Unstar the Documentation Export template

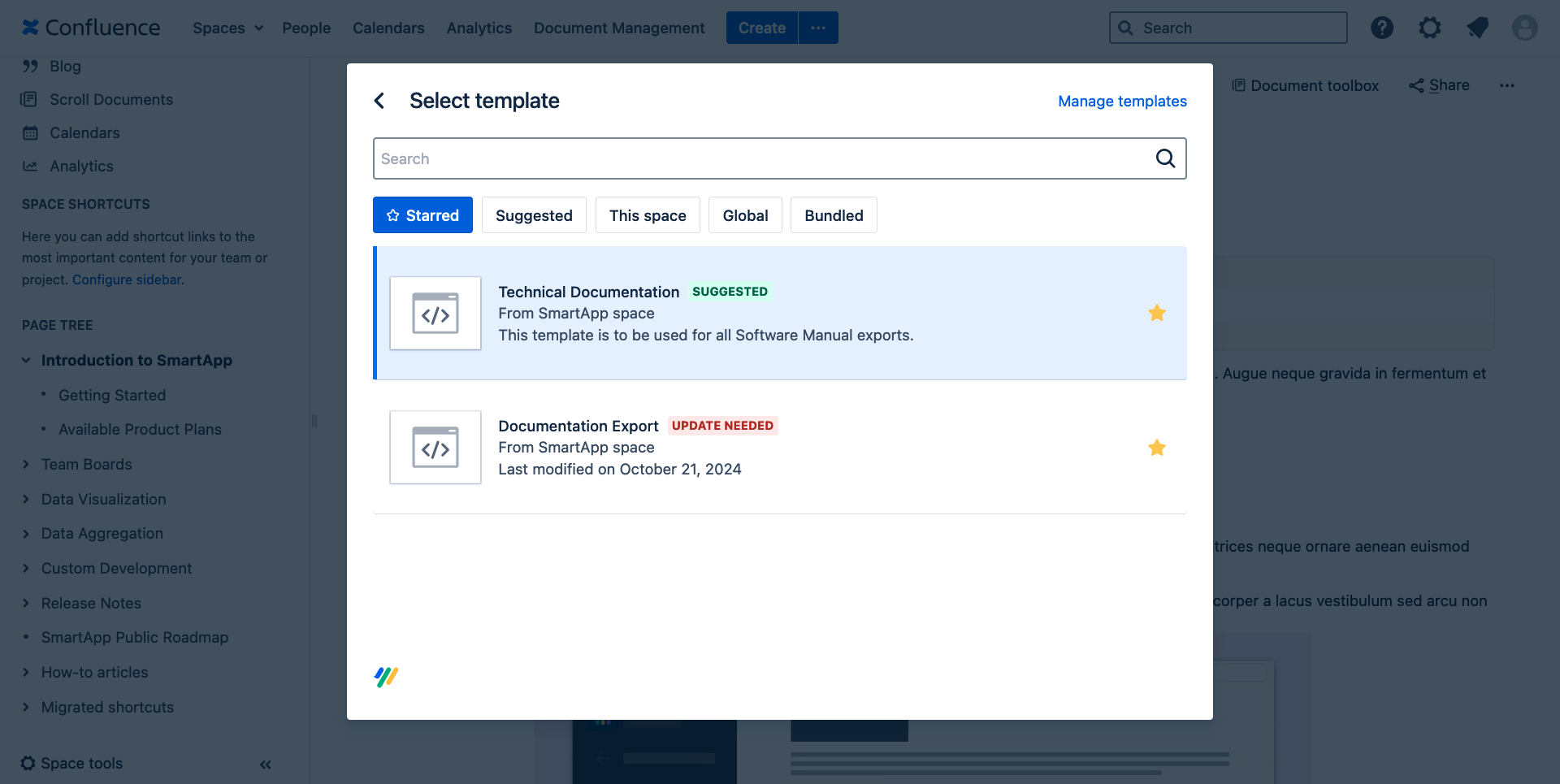click(x=1157, y=448)
